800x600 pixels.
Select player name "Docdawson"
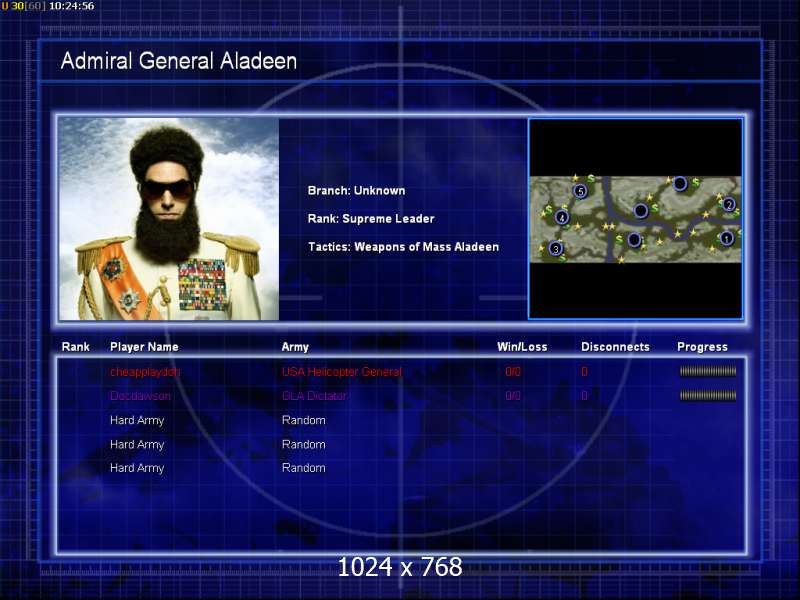tap(140, 396)
